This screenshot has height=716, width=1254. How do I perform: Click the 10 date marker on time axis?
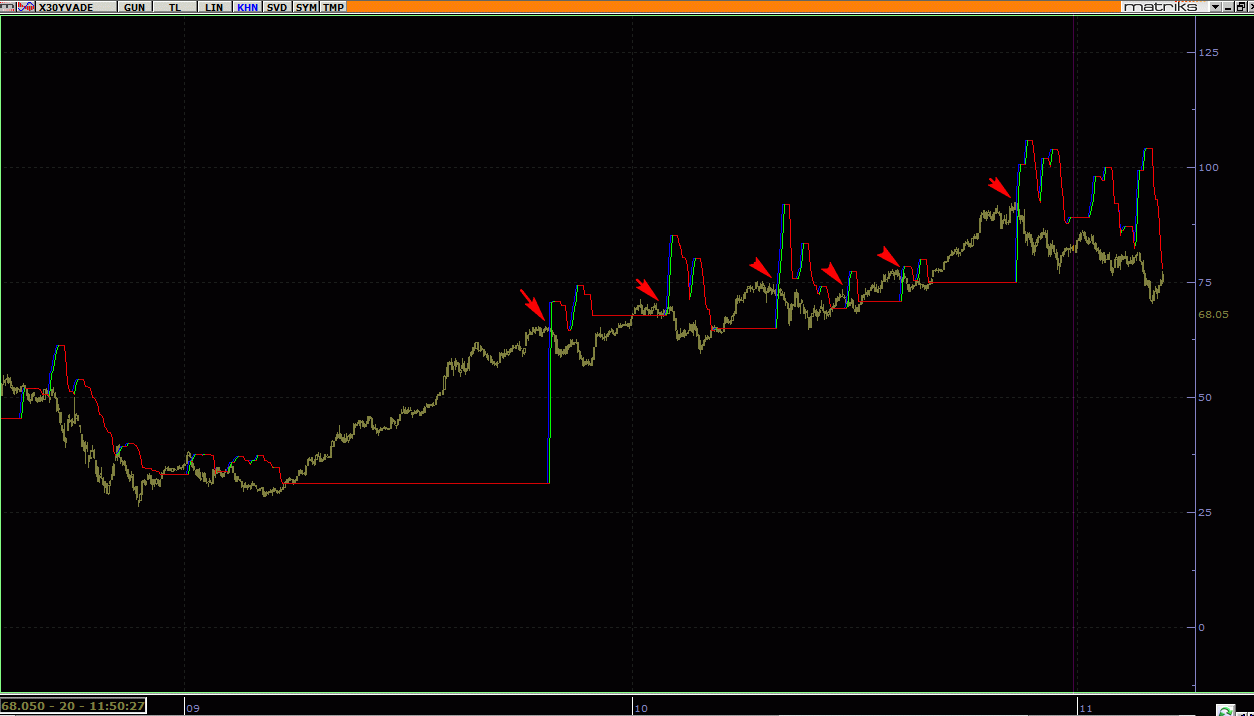click(x=641, y=708)
